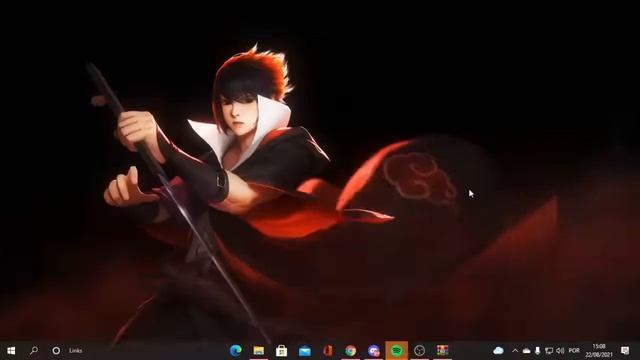Open OneDrive tray icon
The height and width of the screenshot is (360, 640).
[x=527, y=351]
